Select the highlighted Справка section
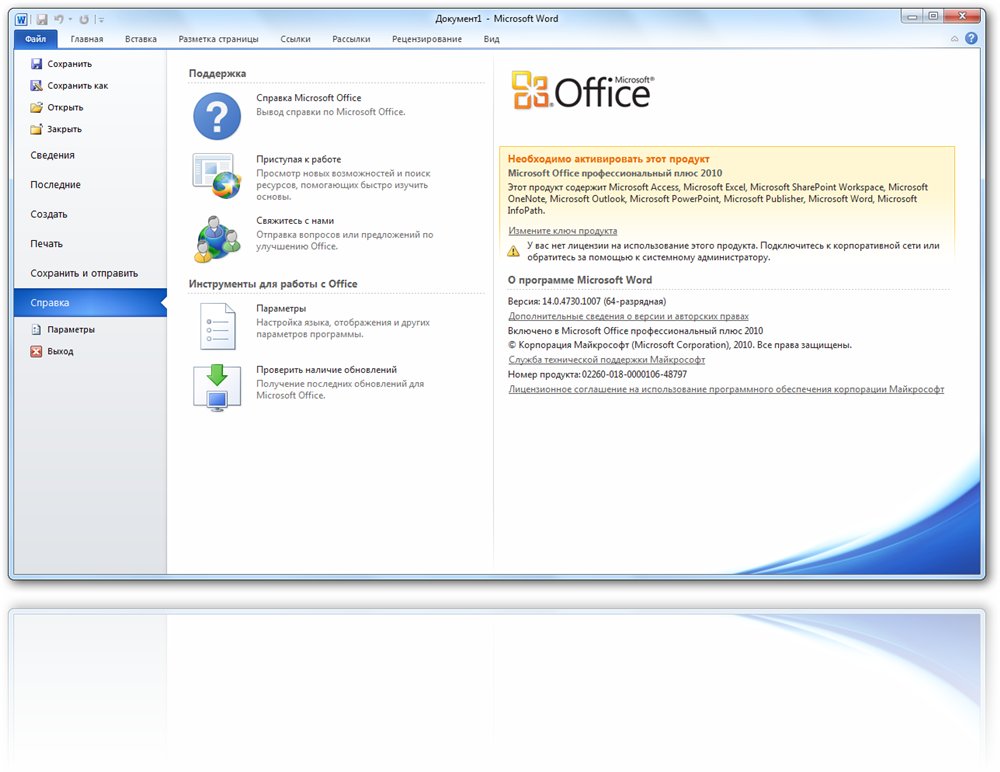1000x772 pixels. click(89, 302)
